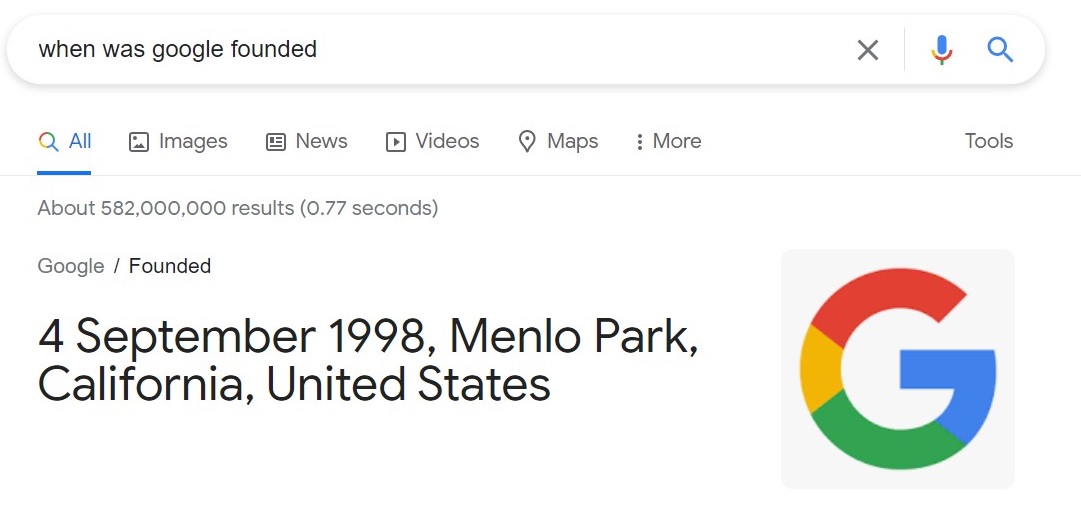Screen dimensions: 1081x509
Task: Click the Maps tab location pin icon
Action: point(527,142)
